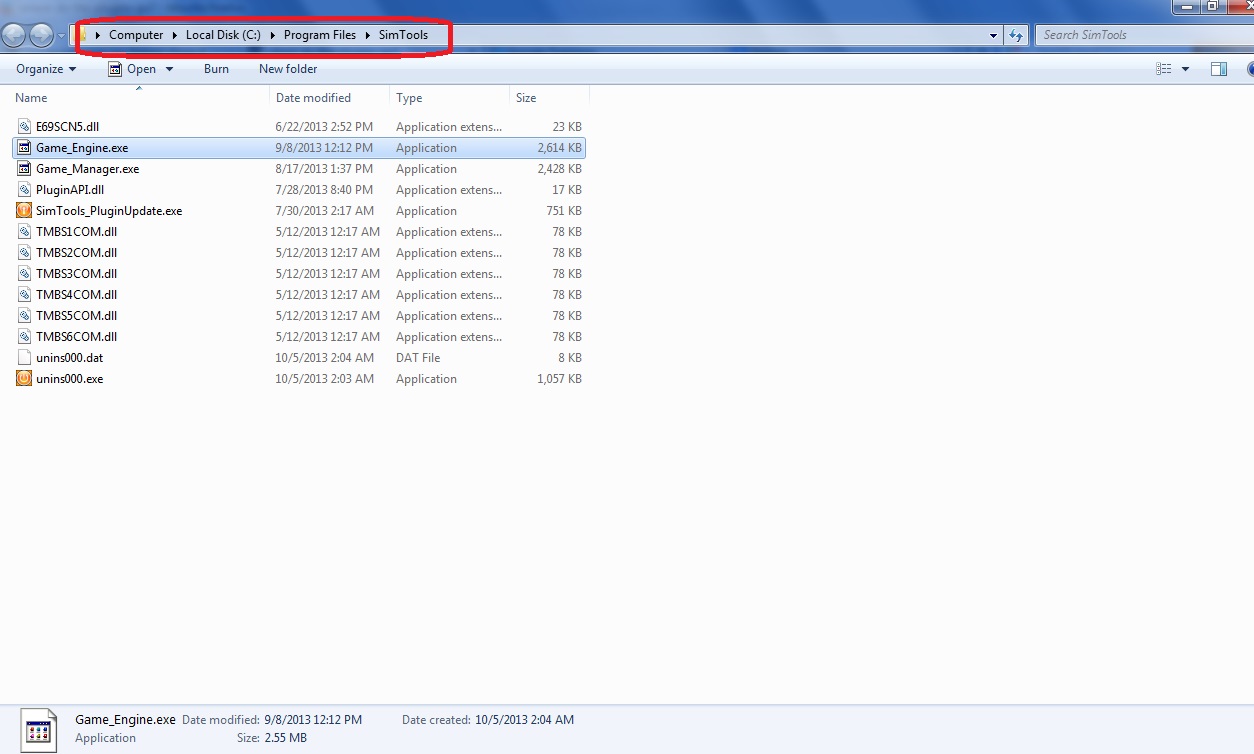Click the 6/22/2013 2:52 PM date cell
The image size is (1254, 754).
(324, 127)
